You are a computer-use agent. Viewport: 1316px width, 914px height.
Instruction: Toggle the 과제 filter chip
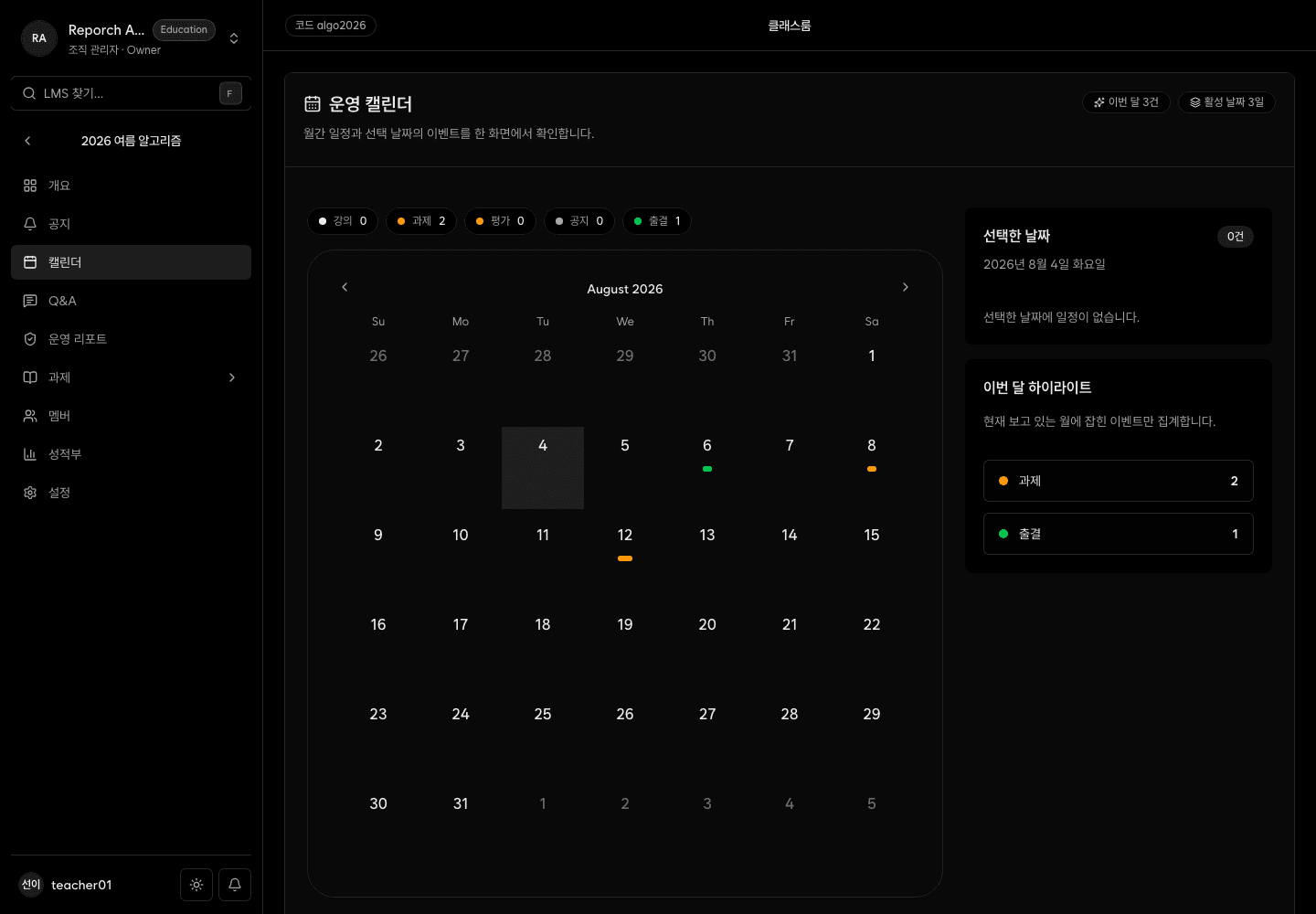421,221
